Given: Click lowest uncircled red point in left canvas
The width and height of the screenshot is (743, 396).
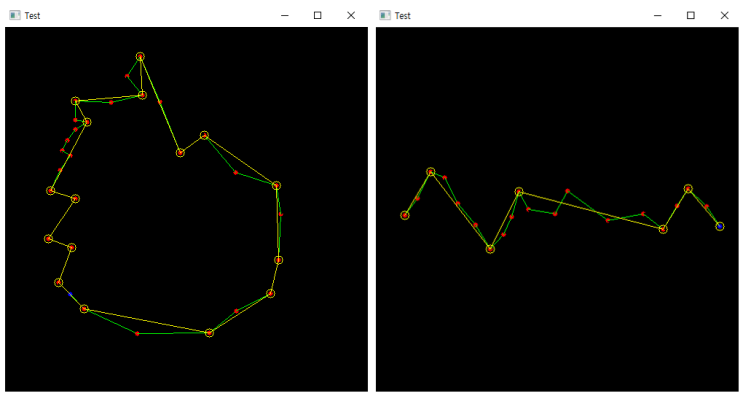Looking at the screenshot, I should pyautogui.click(x=137, y=334).
